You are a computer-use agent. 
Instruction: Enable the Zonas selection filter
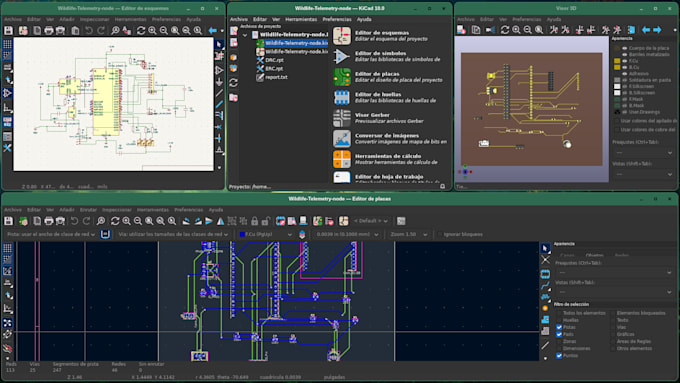[559, 341]
